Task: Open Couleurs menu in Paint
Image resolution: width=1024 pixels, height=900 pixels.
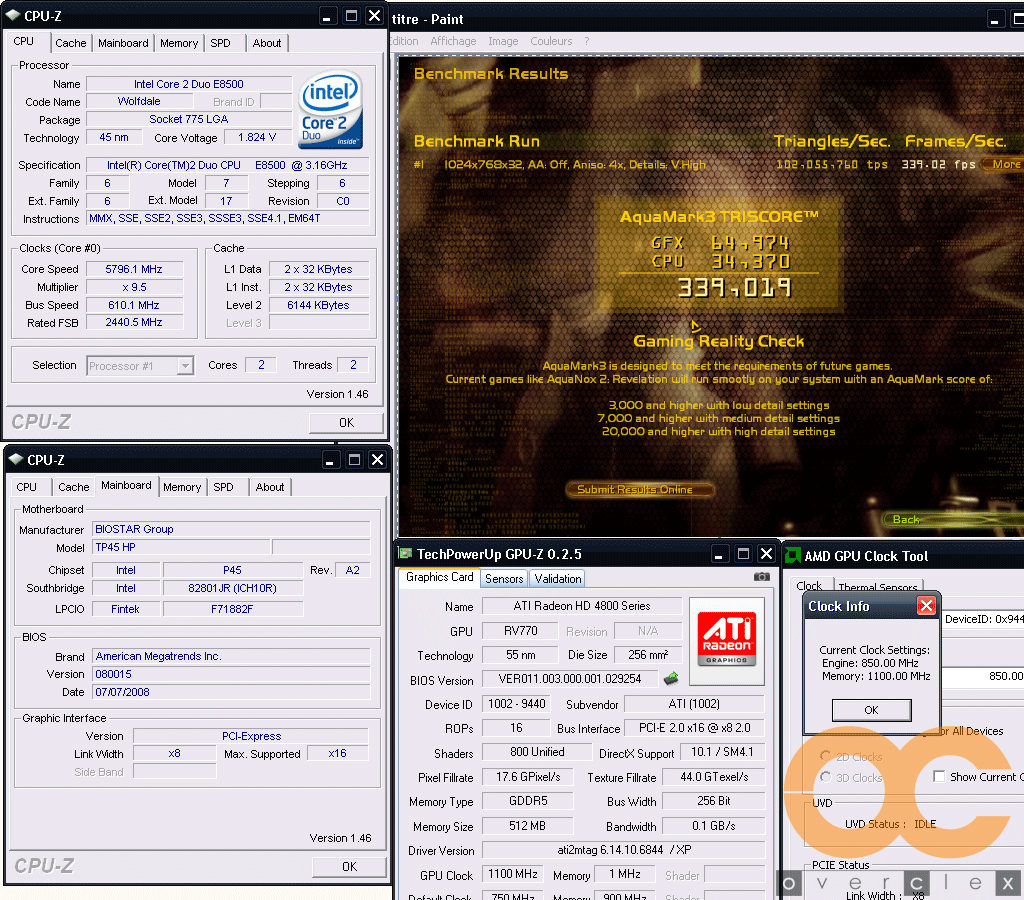Action: [551, 41]
